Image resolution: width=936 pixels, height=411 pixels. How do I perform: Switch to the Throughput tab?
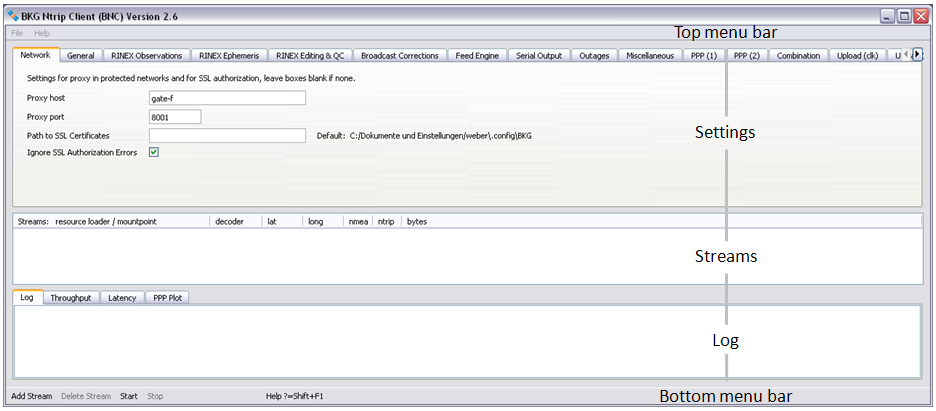(71, 298)
